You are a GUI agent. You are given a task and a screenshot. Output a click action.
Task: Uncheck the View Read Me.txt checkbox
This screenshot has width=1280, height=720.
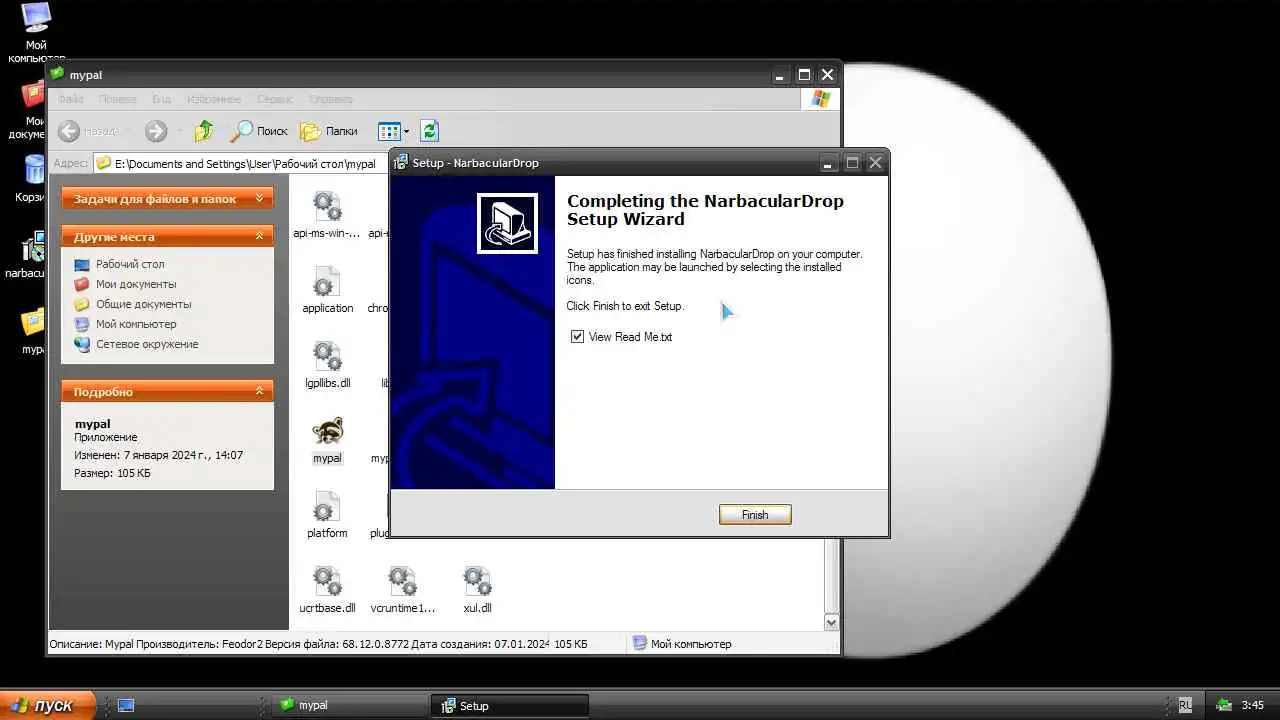pyautogui.click(x=577, y=337)
